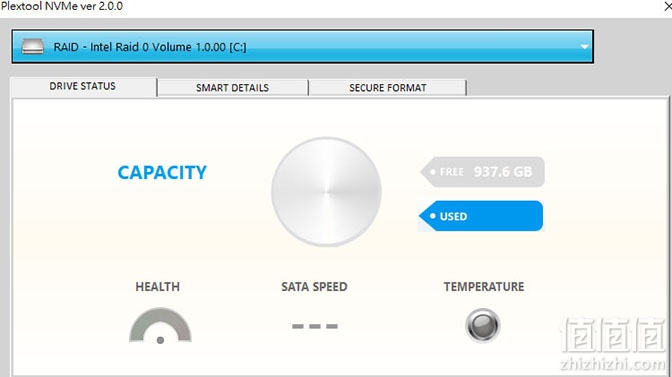The height and width of the screenshot is (377, 672).
Task: Click the white dot on the USED tag
Action: (x=432, y=216)
